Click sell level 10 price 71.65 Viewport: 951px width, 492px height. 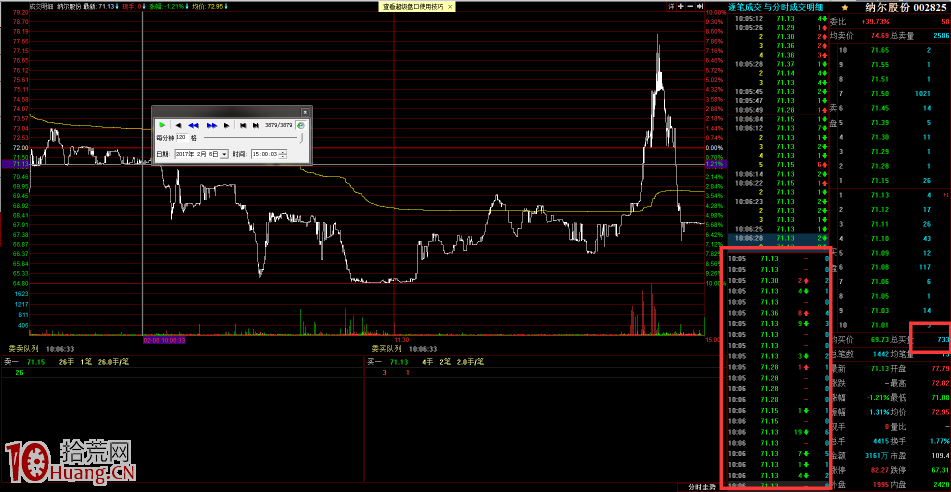click(x=879, y=50)
